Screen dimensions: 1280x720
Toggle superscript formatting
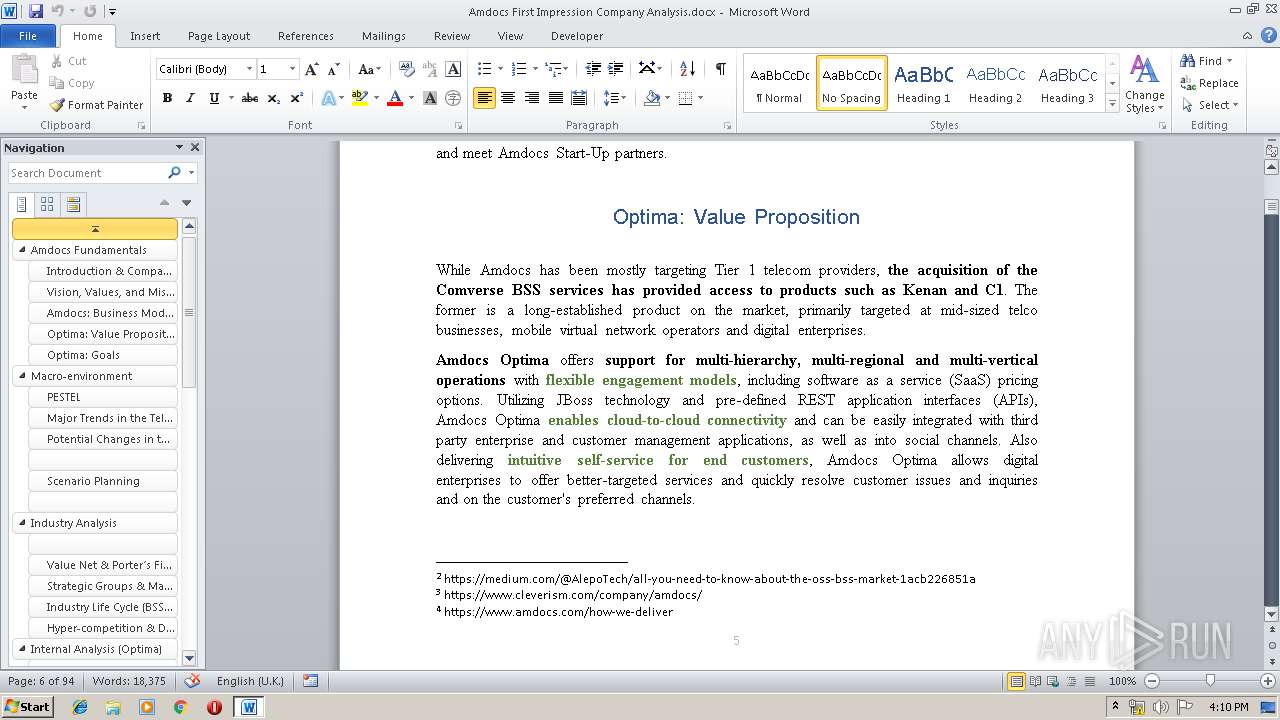tap(296, 98)
